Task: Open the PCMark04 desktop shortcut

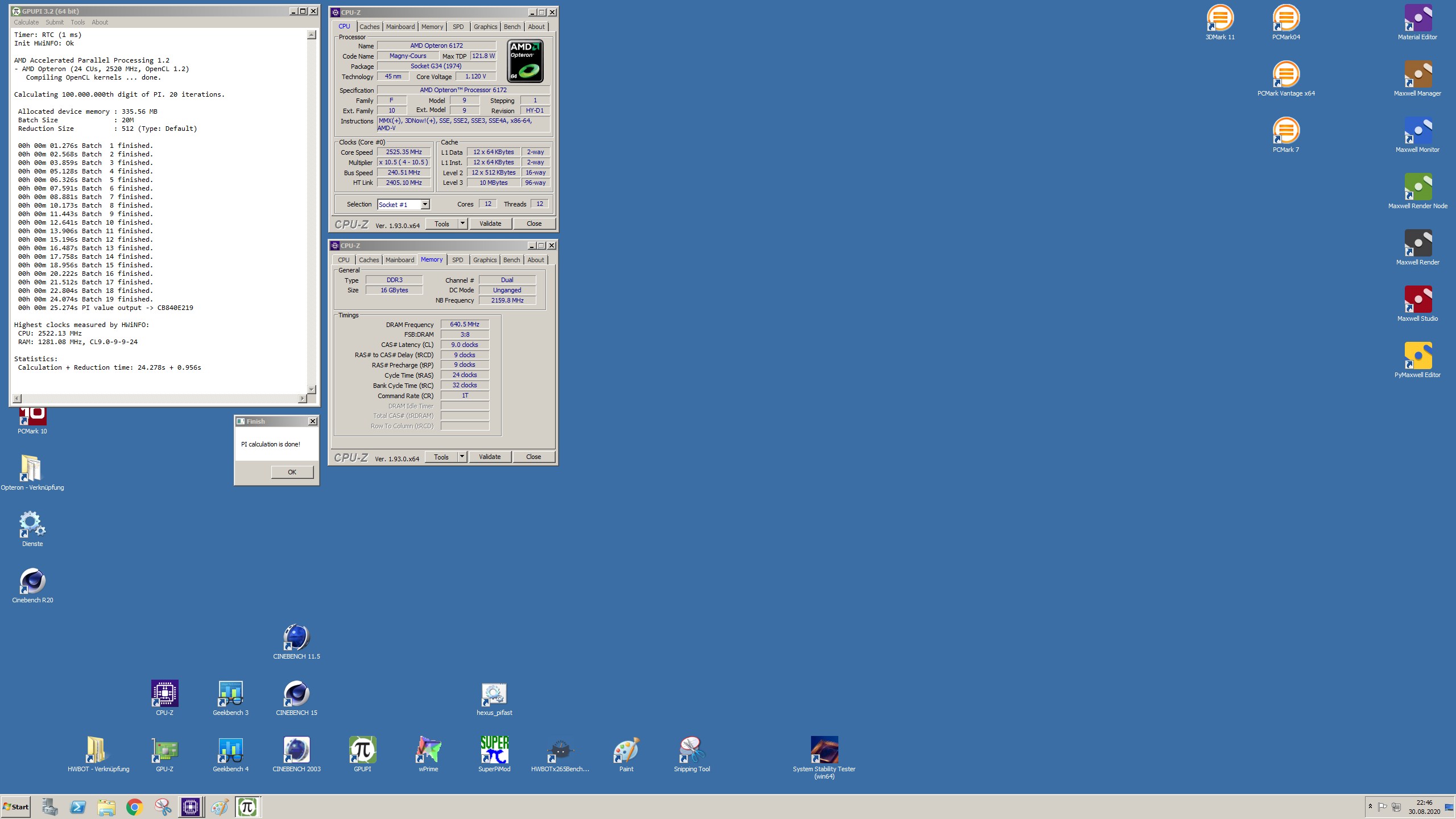Action: [x=1286, y=22]
